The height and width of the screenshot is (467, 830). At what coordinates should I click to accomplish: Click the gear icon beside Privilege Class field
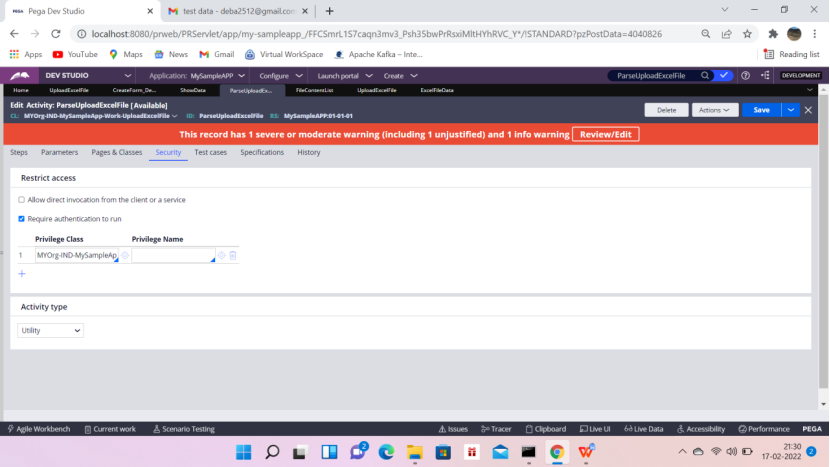tap(125, 255)
